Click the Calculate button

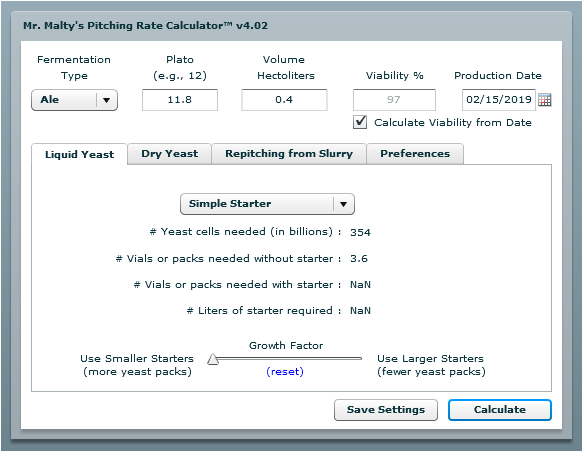coord(500,410)
